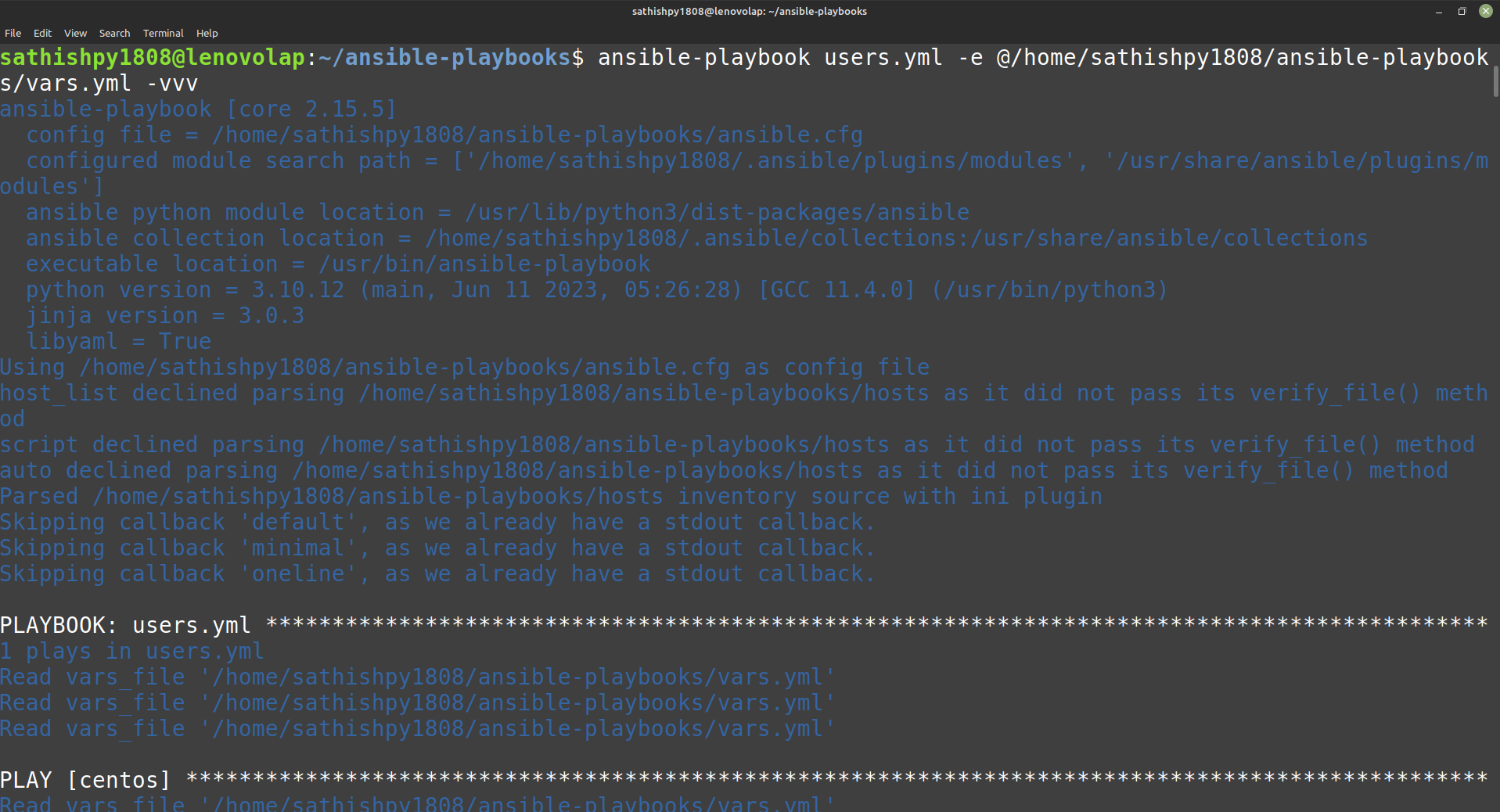Minimize the terminal window
The width and height of the screenshot is (1500, 812).
(1439, 12)
